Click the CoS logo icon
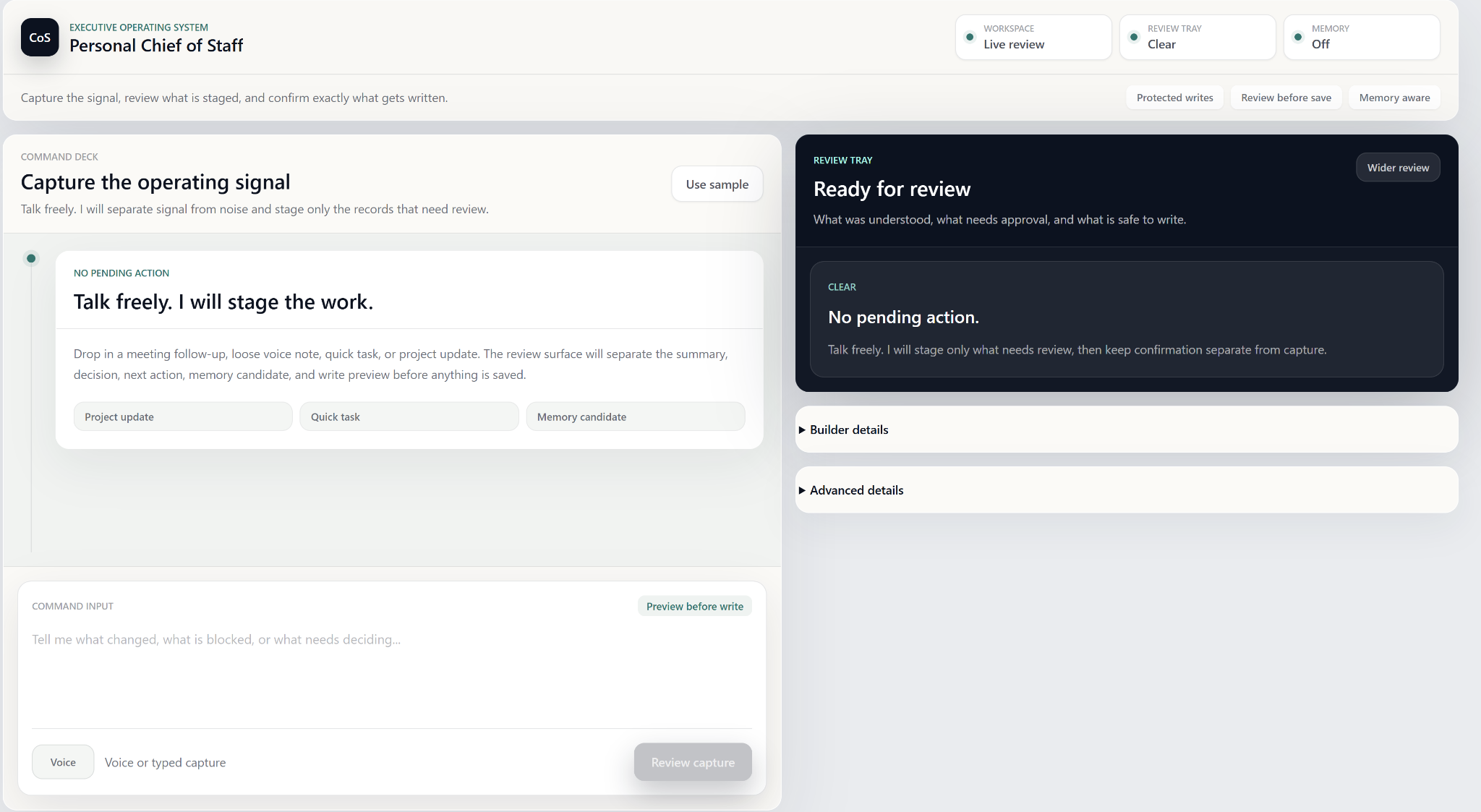1481x812 pixels. coord(40,38)
